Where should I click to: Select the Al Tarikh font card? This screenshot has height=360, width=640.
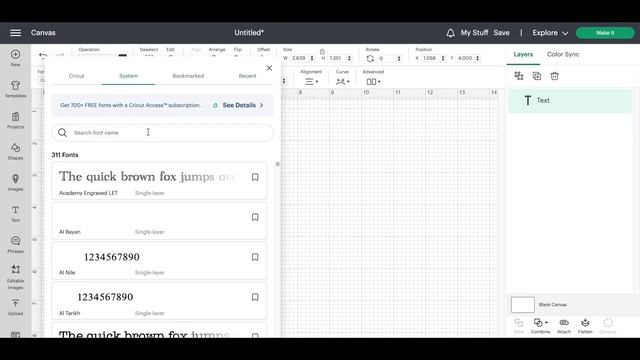(x=159, y=301)
